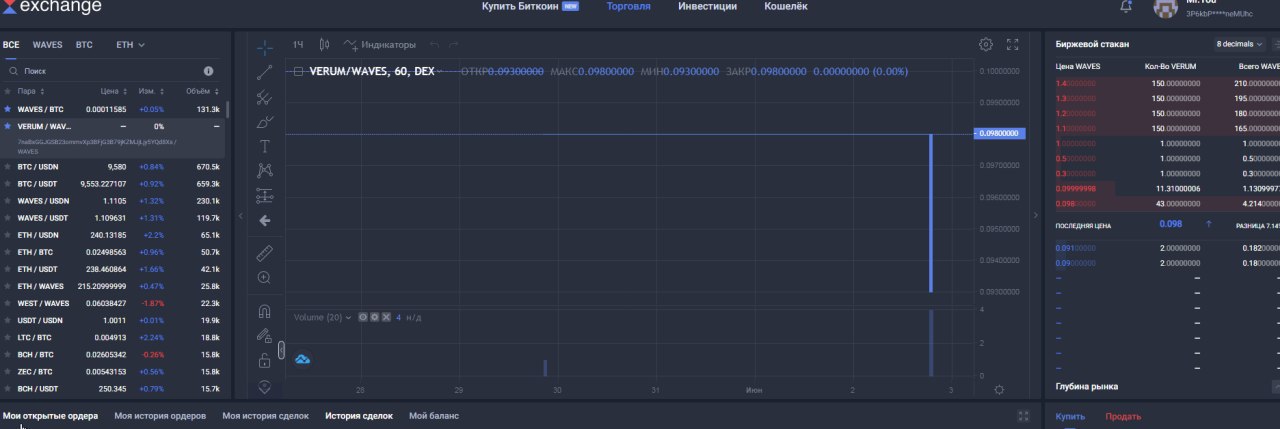This screenshot has width=1280, height=429.
Task: Expand the Глубина рынка panel
Action: click(x=1275, y=386)
